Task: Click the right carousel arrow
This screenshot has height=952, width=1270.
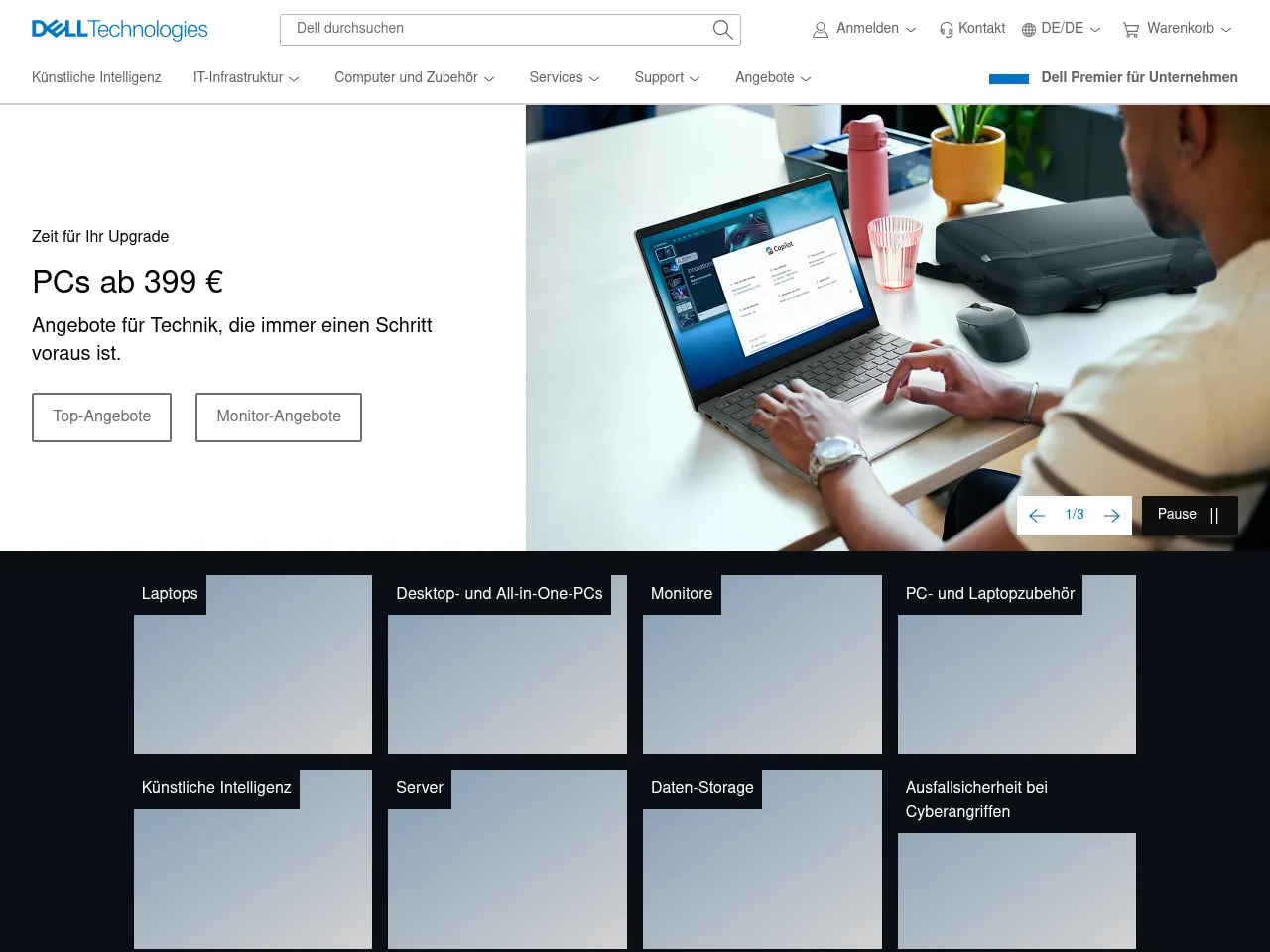Action: [1112, 515]
